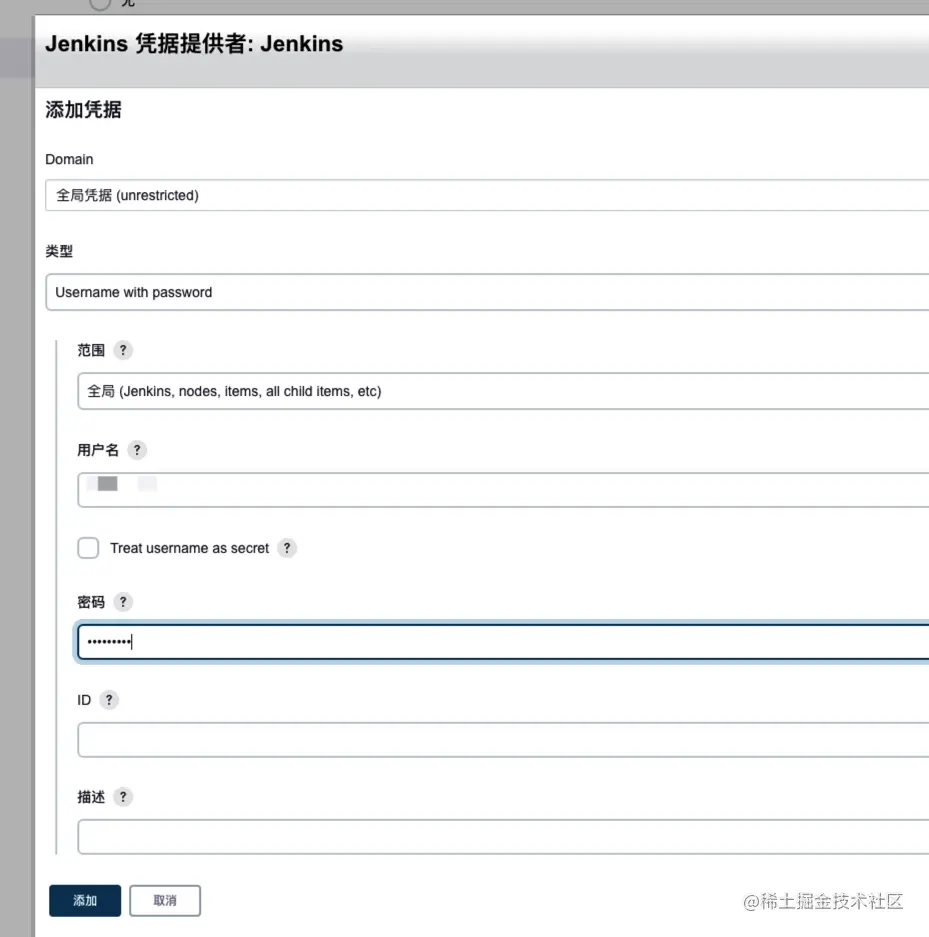Click the Treat username as secret label
The image size is (929, 937).
[x=189, y=548]
